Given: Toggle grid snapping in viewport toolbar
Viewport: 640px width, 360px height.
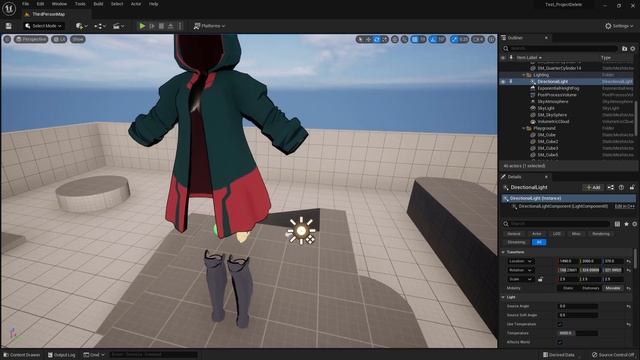Looking at the screenshot, I should [x=415, y=39].
